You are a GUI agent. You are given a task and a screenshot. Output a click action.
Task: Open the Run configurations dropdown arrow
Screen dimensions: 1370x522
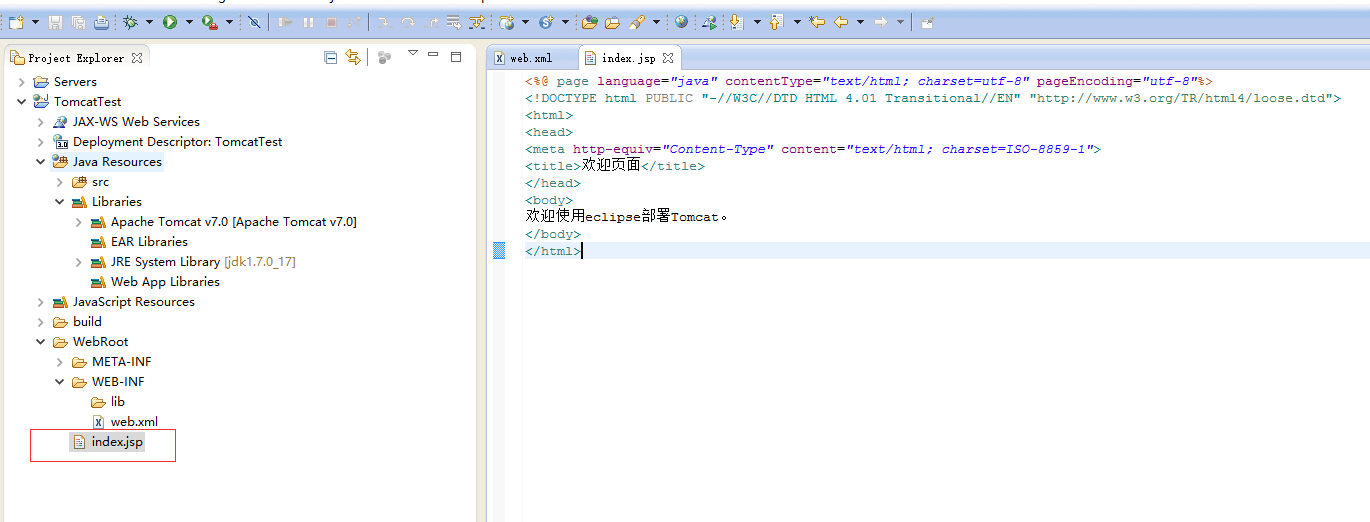pos(189,22)
